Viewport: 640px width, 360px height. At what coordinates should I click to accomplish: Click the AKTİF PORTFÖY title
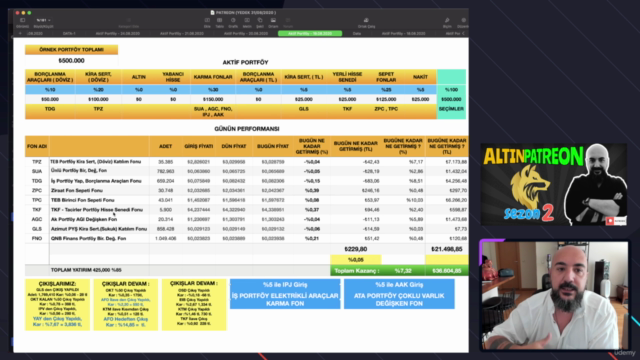[245, 62]
